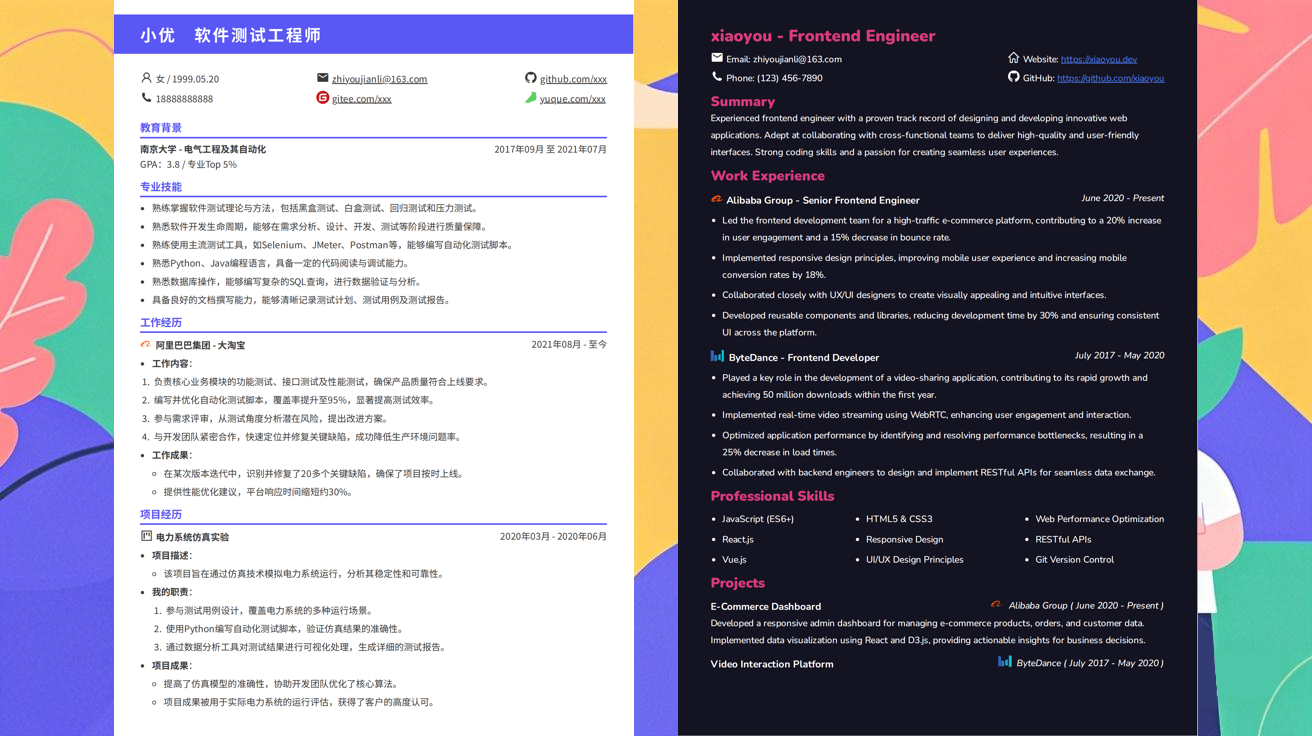This screenshot has height=736, width=1312.
Task: Open the gitee.com/xxx link
Action: 361,99
